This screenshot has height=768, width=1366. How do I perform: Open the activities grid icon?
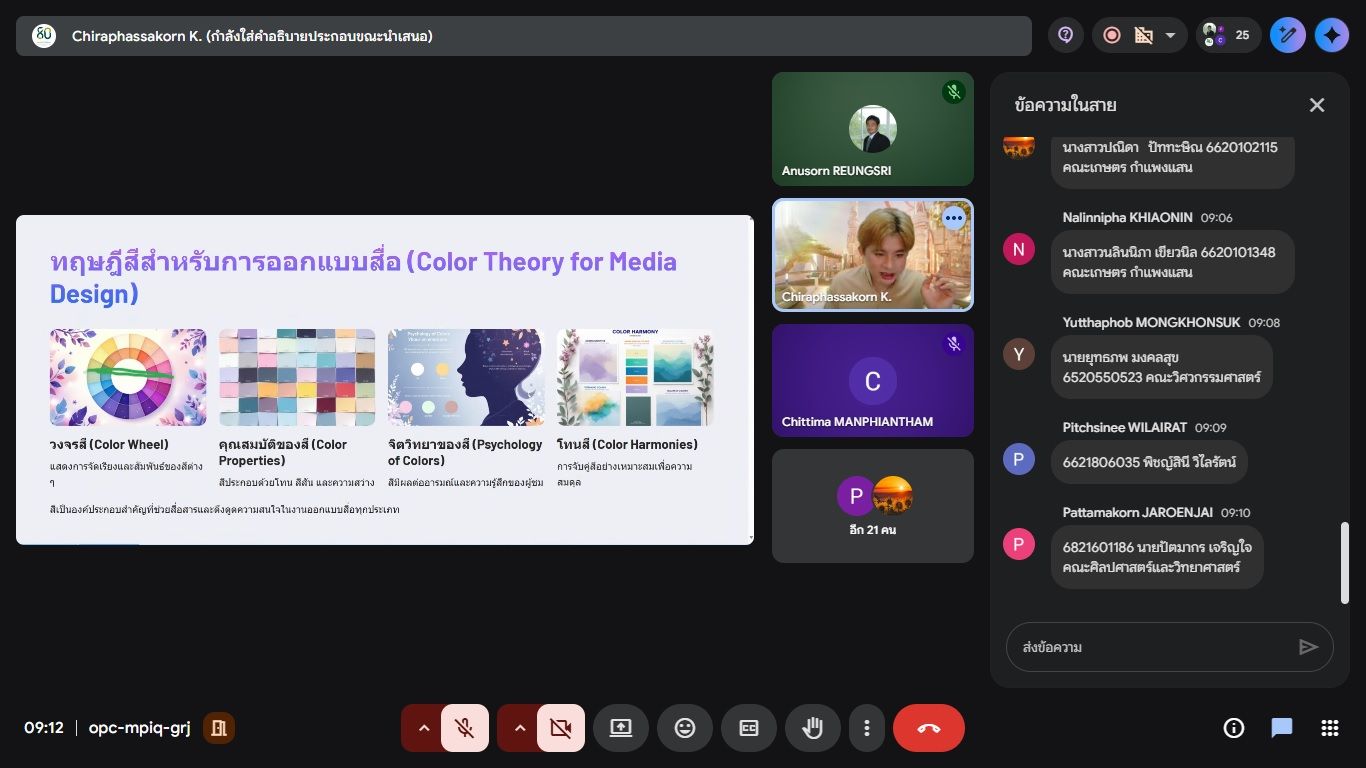tap(1329, 728)
